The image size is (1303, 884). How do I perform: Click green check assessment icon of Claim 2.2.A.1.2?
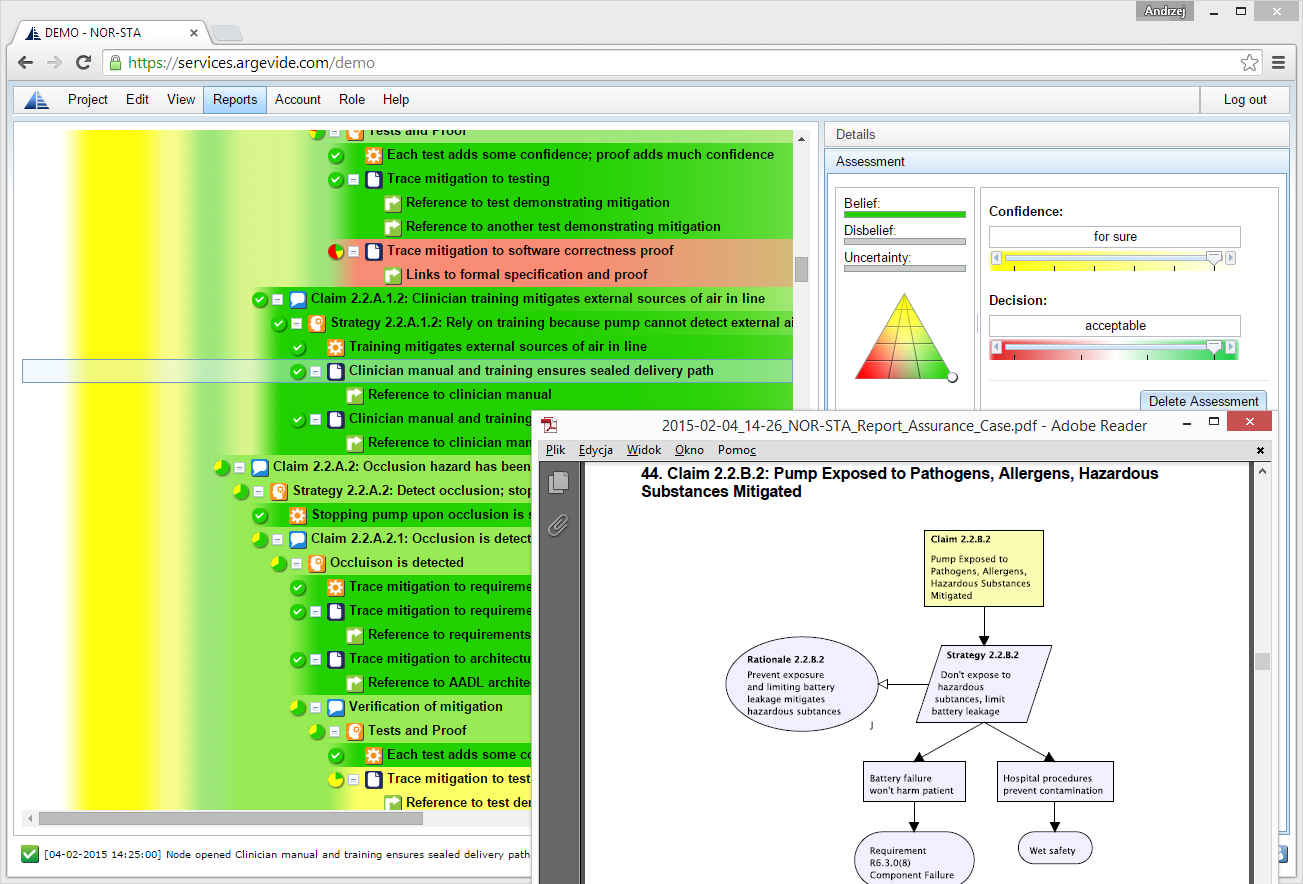pos(260,299)
